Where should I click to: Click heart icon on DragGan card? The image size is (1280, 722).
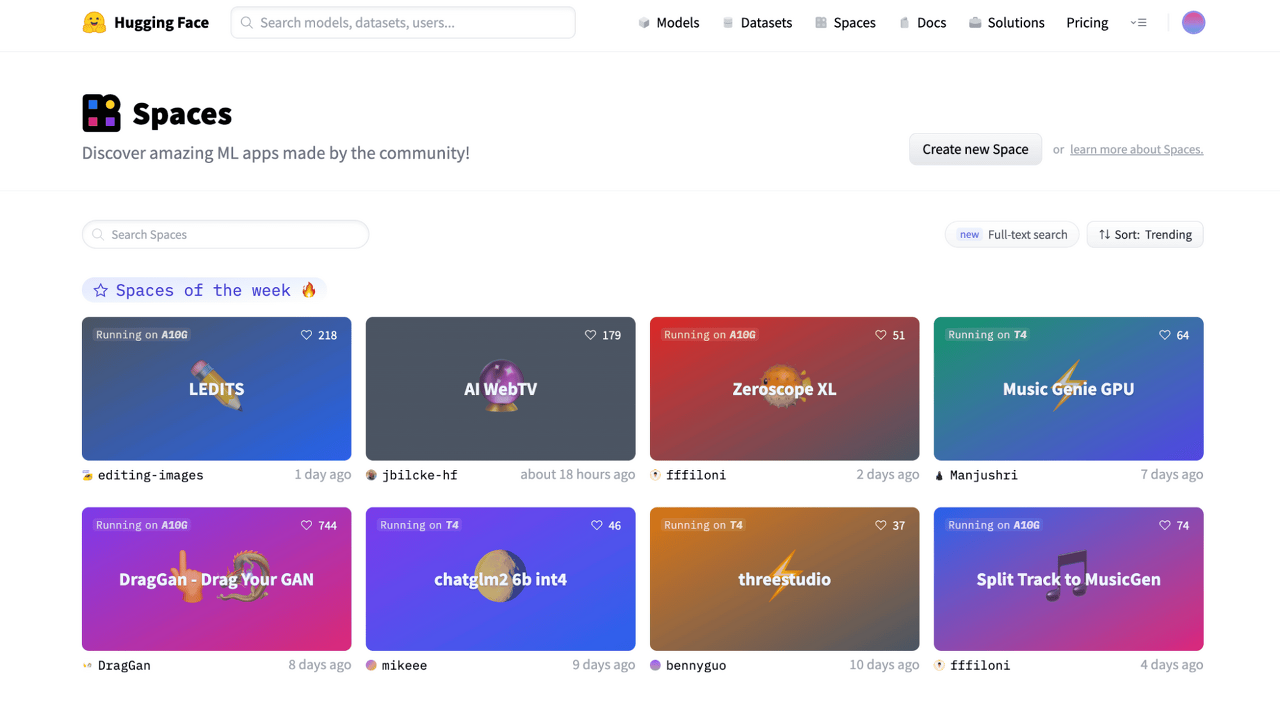point(307,525)
